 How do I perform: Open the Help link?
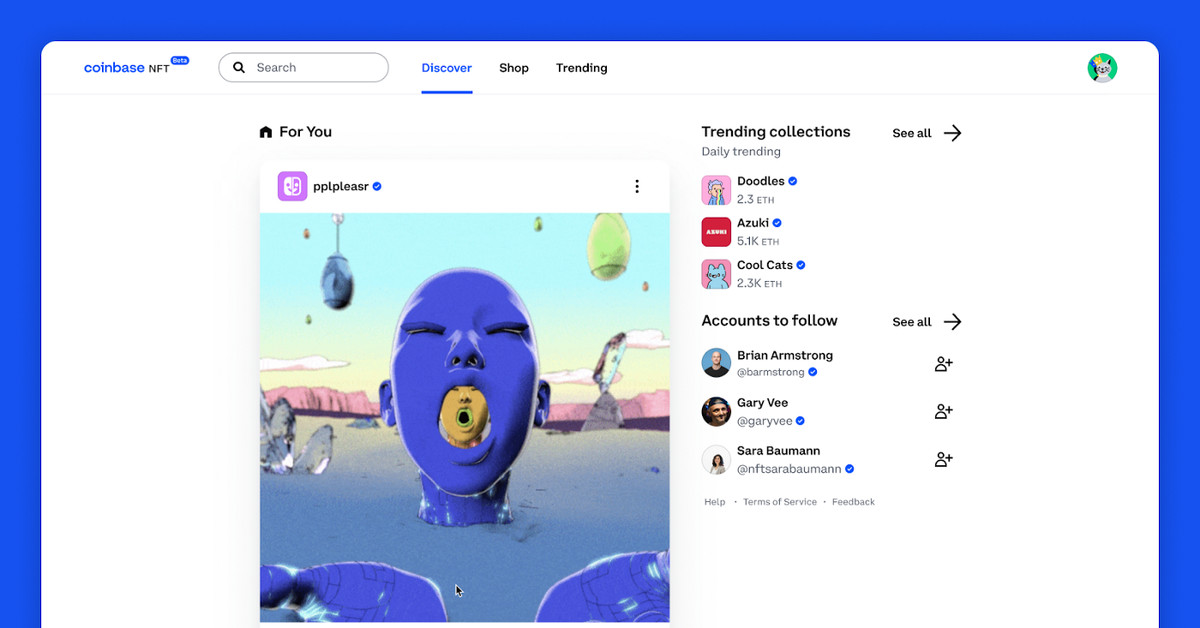715,502
